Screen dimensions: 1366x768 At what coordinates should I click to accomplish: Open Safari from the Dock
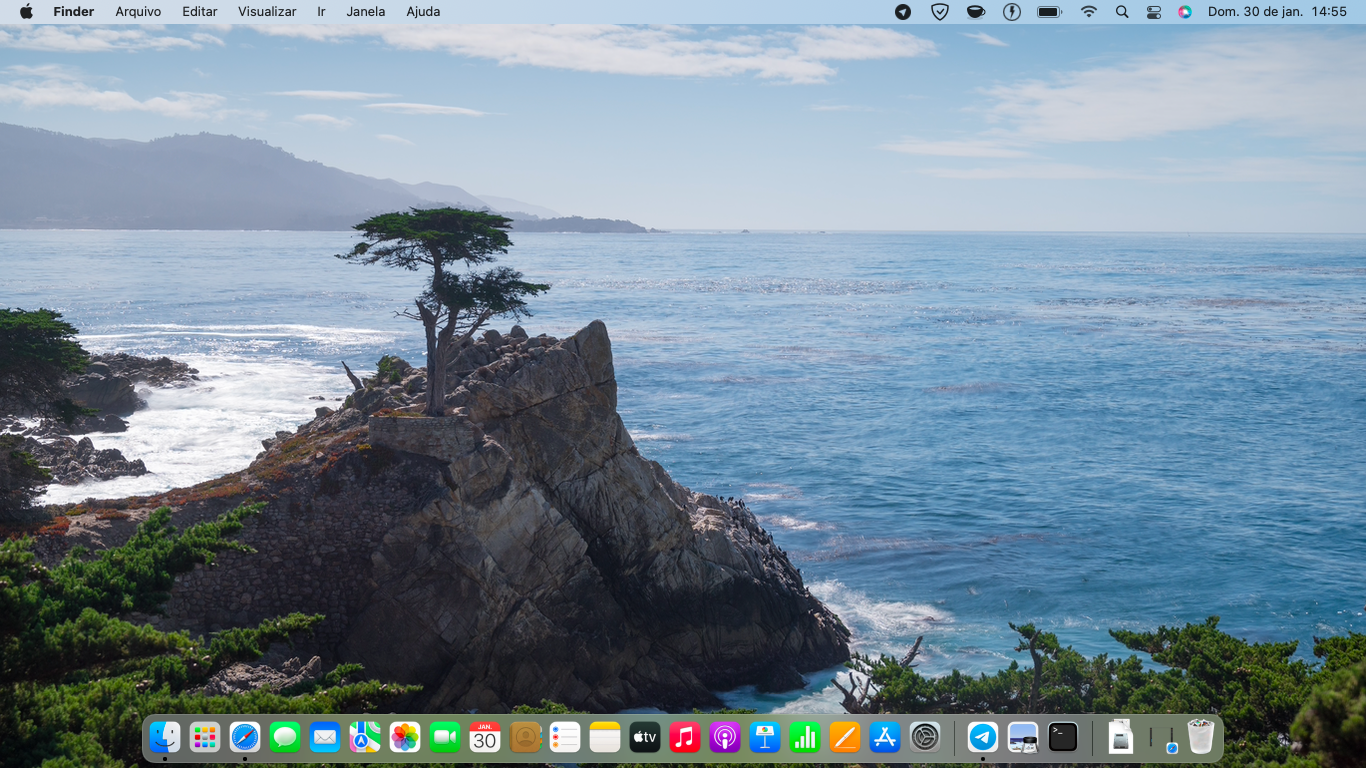click(x=245, y=738)
